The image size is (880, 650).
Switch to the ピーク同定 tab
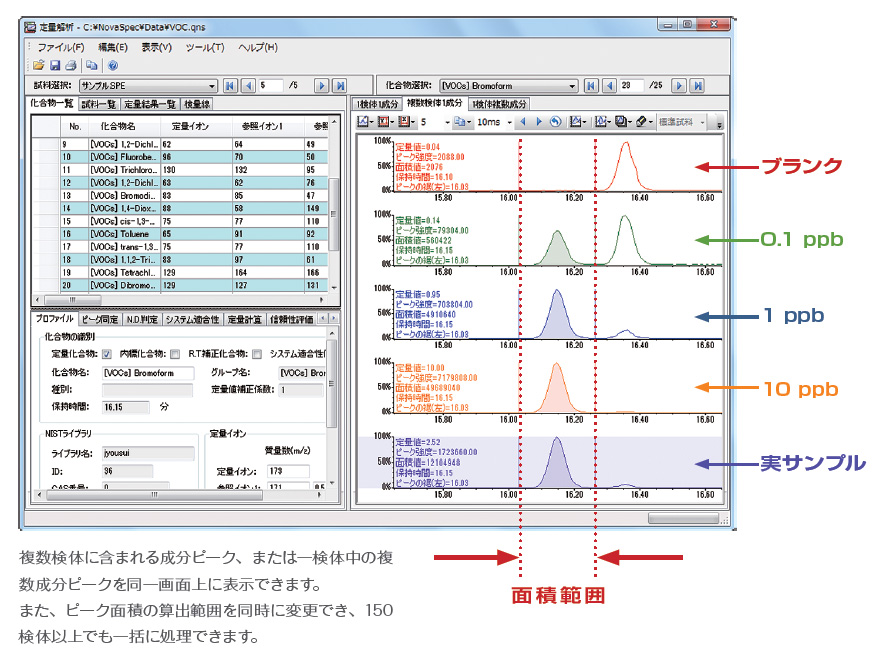tap(99, 320)
